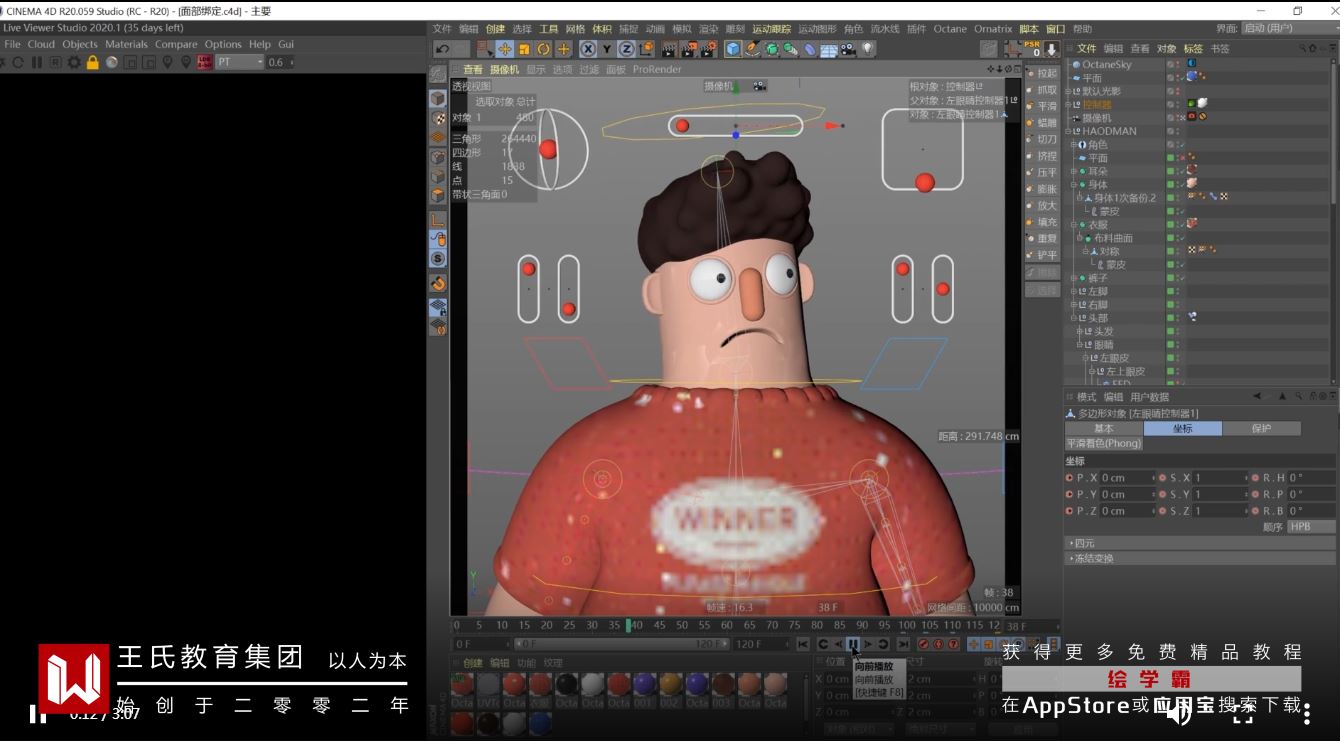
Task: Toggle green layer square for 衣服 object
Action: pyautogui.click(x=1171, y=225)
